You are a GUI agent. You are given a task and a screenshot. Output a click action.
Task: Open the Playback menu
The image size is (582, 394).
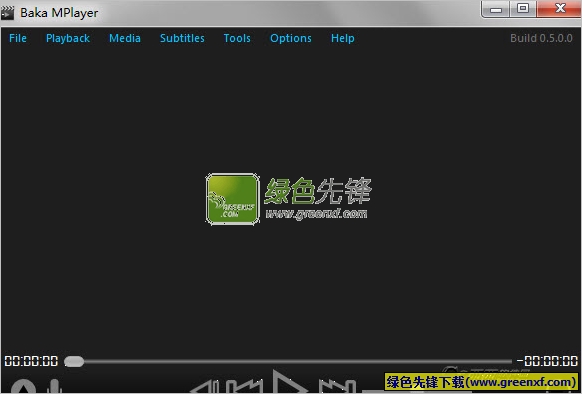point(68,38)
